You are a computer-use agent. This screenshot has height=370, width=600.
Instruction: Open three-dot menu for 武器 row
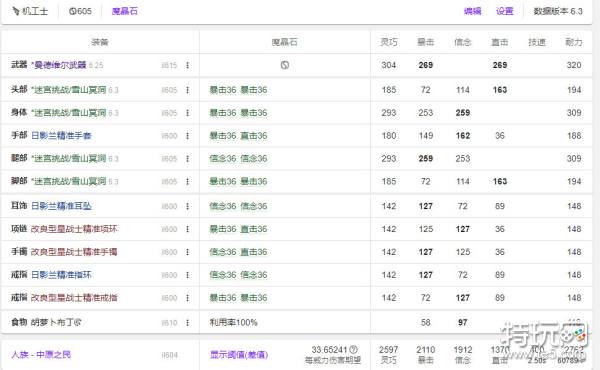click(x=188, y=65)
